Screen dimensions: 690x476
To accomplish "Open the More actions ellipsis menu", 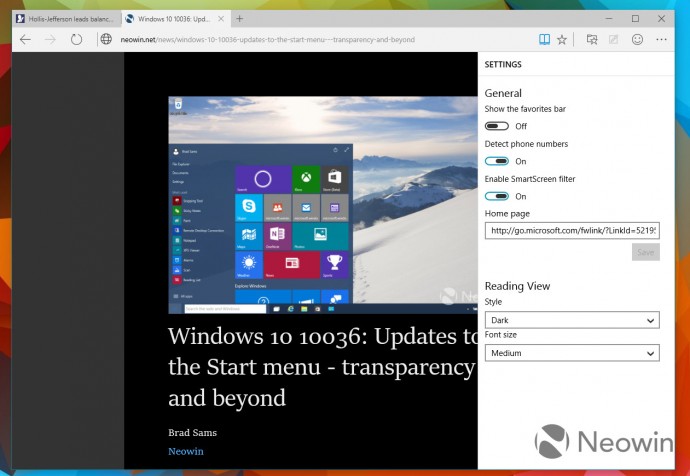I will pos(662,39).
